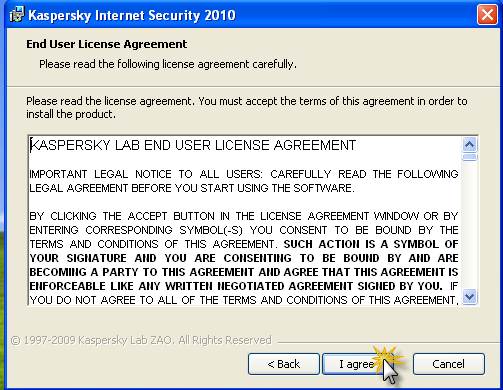Click the copyright Kaspersky Lab ZAO notice

[141, 340]
